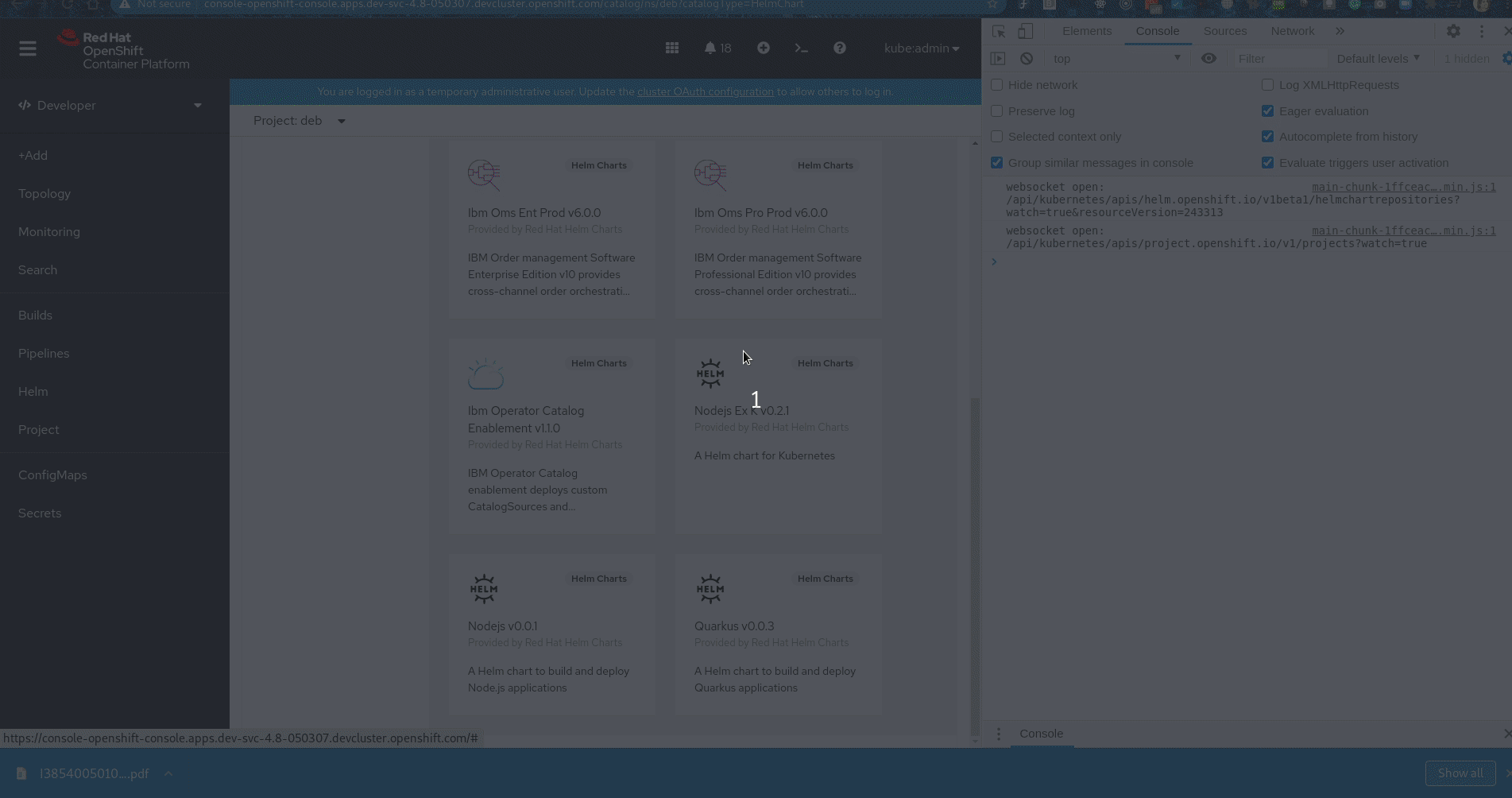Open the DevTools three-dot customize menu
Viewport: 1512px width, 798px height.
(1482, 31)
